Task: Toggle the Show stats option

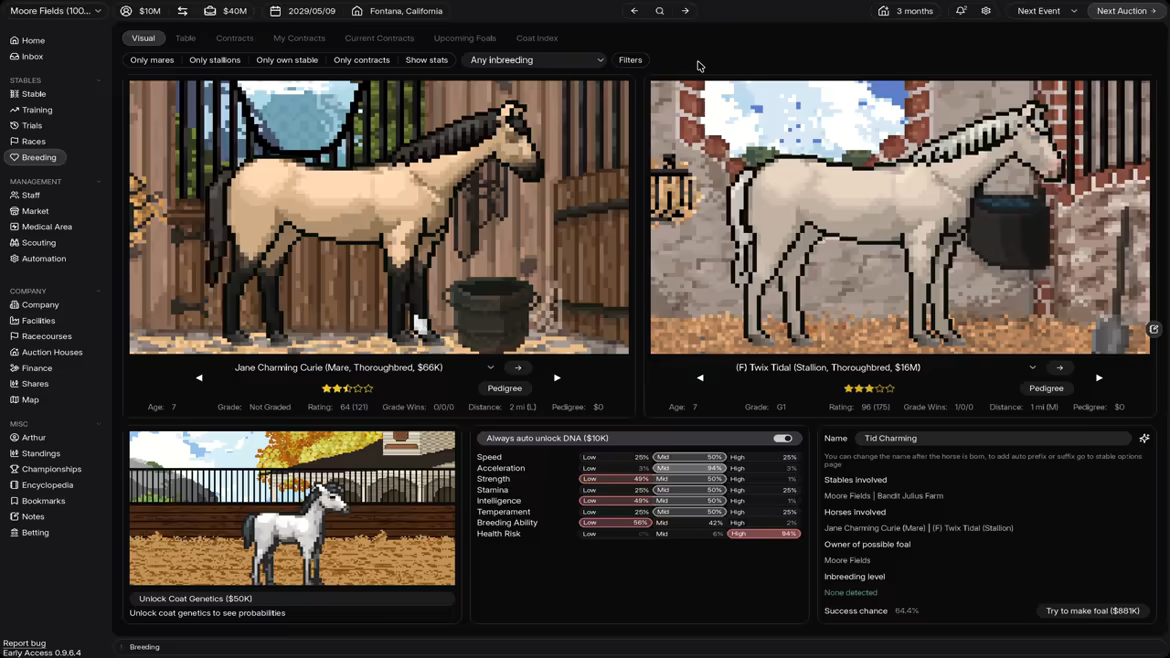Action: click(x=427, y=60)
